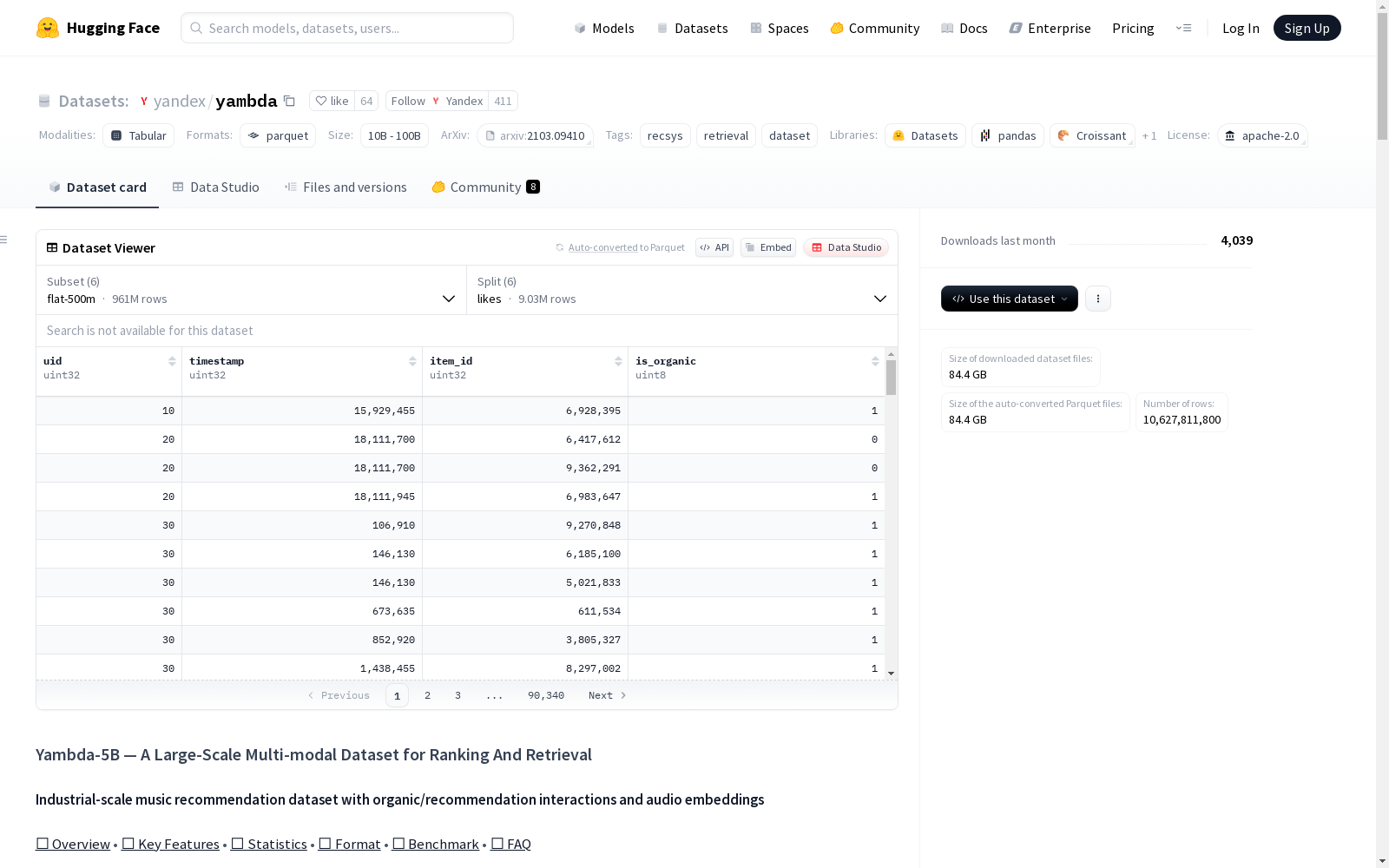
Task: Click the 10B - 100B size tag
Action: (x=394, y=135)
